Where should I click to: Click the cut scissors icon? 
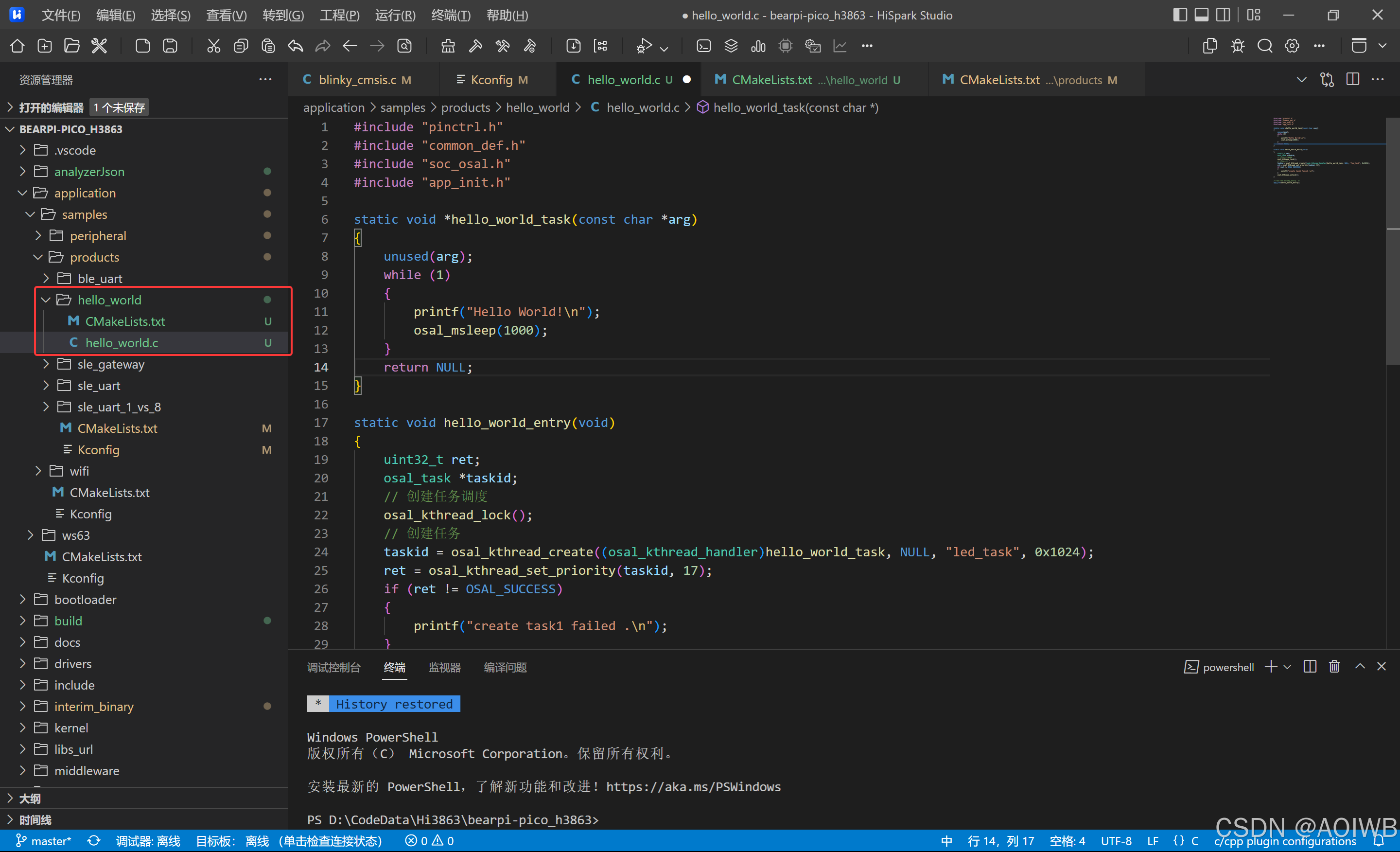pos(213,46)
